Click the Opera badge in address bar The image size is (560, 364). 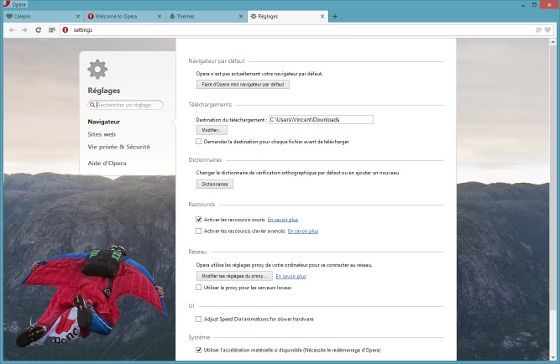pos(65,30)
